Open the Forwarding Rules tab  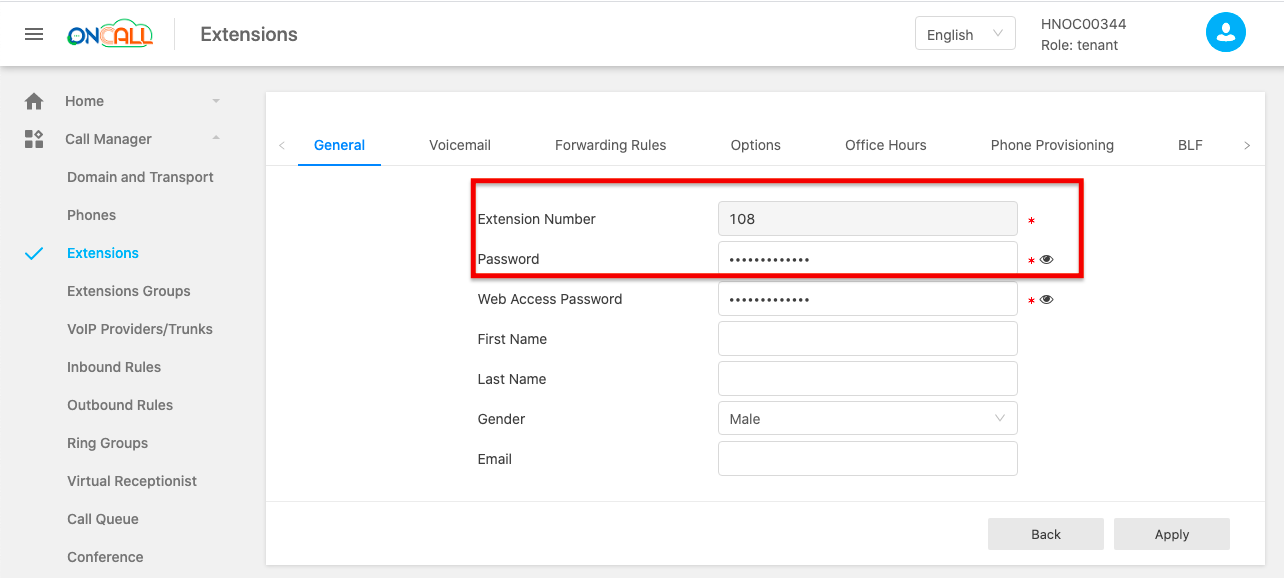610,145
